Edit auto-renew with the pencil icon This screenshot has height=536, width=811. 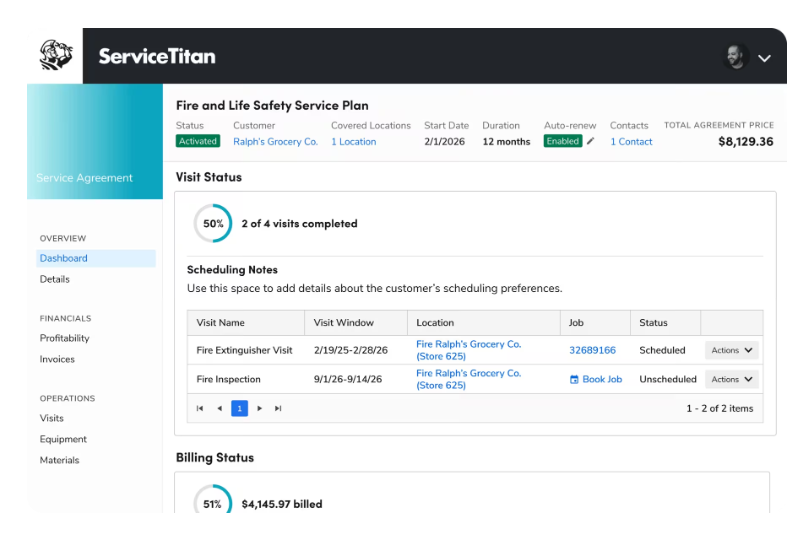point(591,141)
